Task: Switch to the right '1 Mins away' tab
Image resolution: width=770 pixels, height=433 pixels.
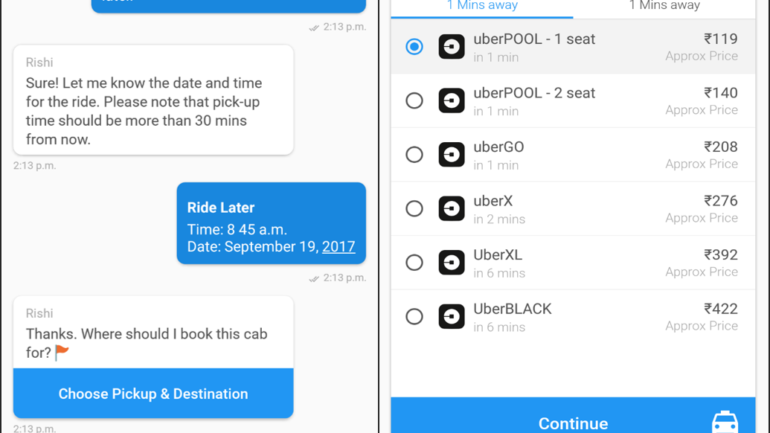Action: pyautogui.click(x=664, y=6)
